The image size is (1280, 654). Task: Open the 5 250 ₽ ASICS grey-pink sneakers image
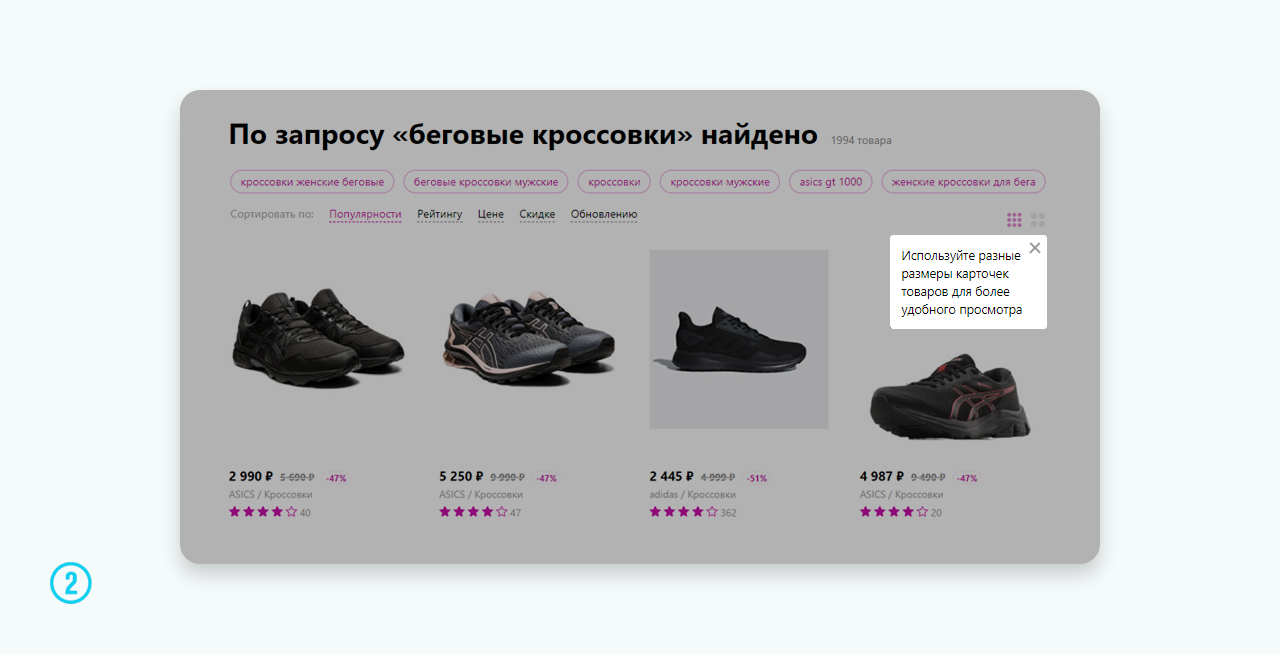(x=528, y=339)
